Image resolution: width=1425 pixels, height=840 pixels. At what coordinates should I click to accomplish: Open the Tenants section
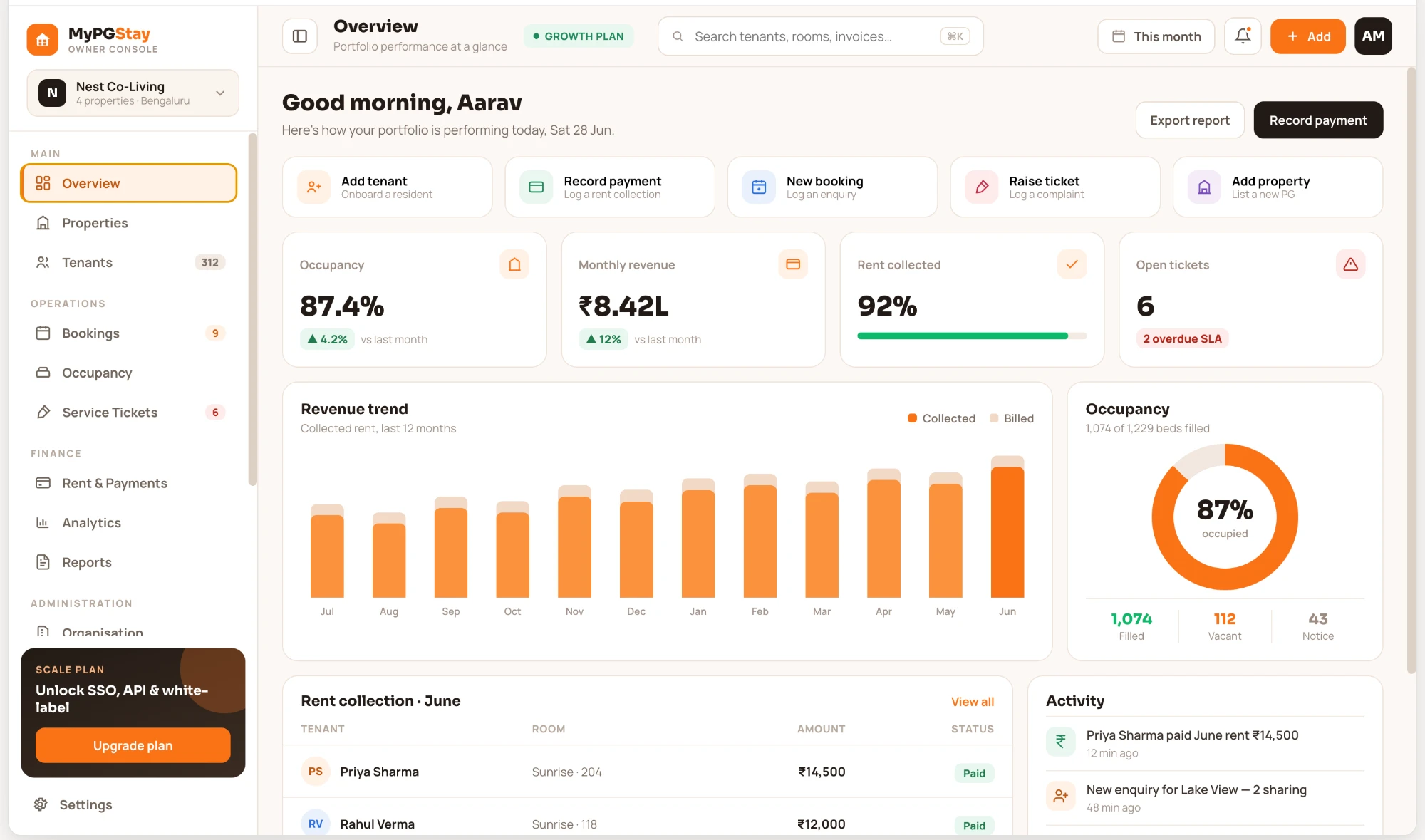point(128,262)
